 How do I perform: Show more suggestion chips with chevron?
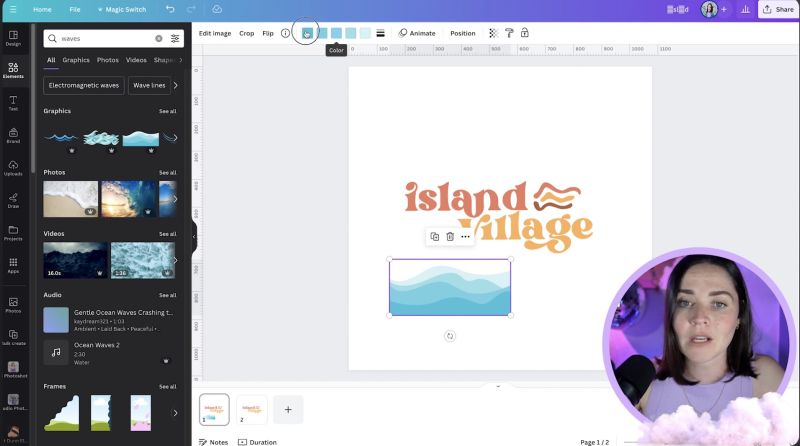pos(176,85)
